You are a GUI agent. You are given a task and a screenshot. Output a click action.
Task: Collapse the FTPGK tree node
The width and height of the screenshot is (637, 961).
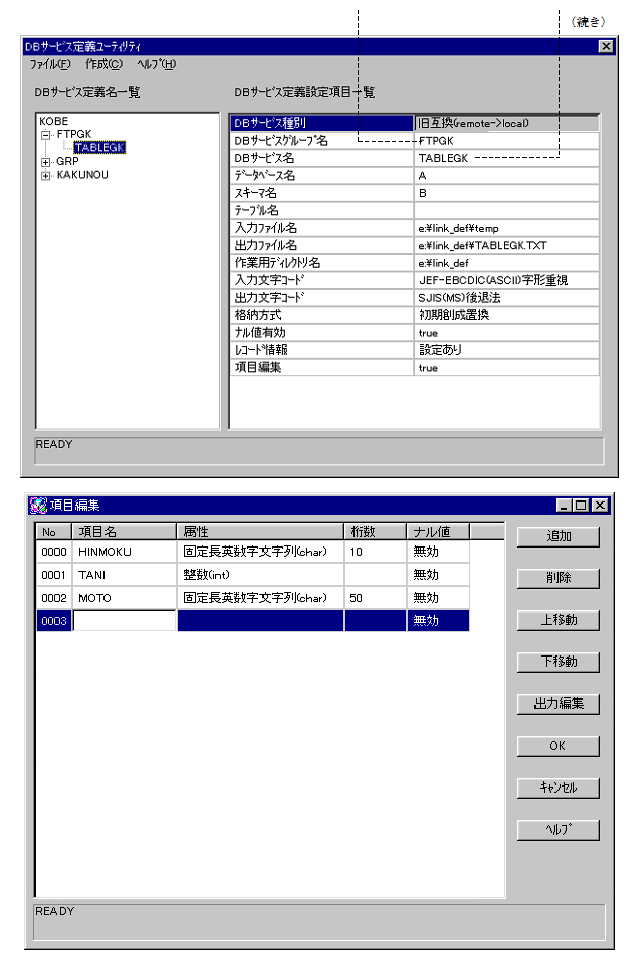pyautogui.click(x=45, y=135)
